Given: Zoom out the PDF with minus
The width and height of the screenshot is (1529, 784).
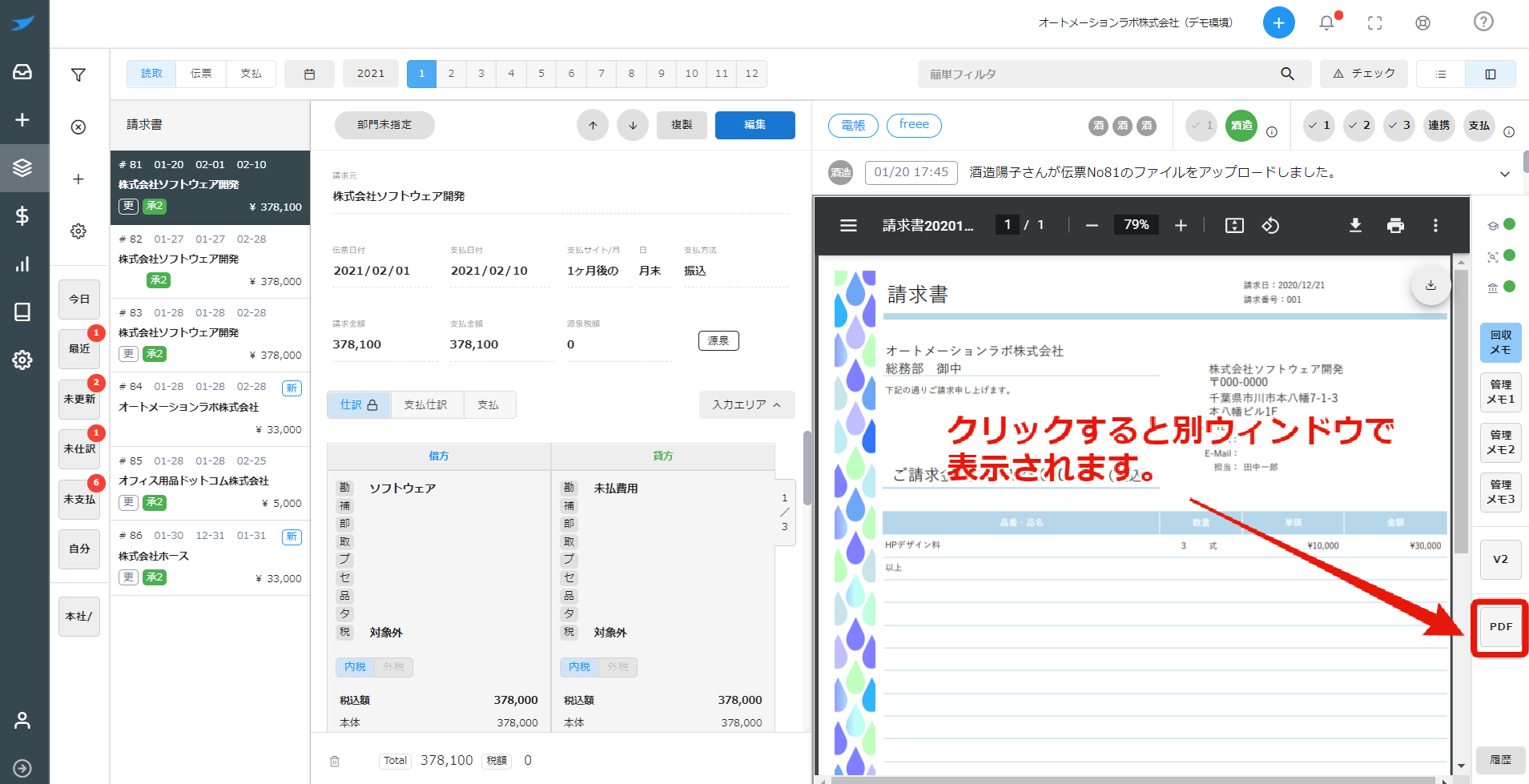Looking at the screenshot, I should pyautogui.click(x=1091, y=226).
